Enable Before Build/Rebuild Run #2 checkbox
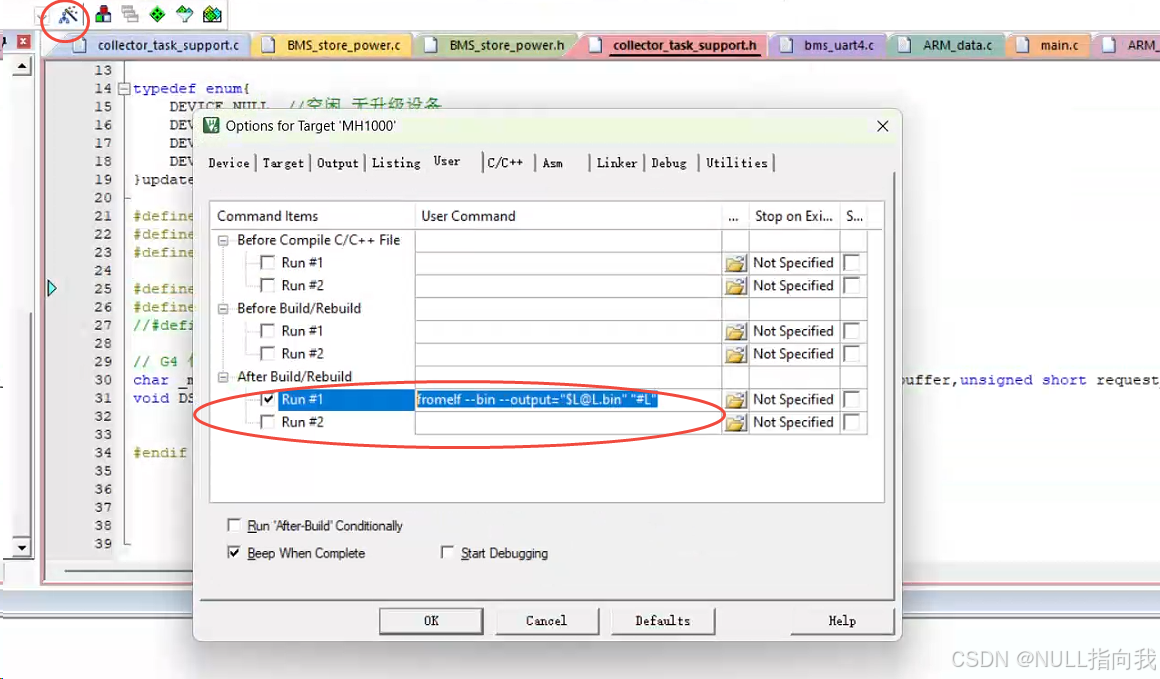Viewport: 1160px width, 679px height. click(268, 354)
